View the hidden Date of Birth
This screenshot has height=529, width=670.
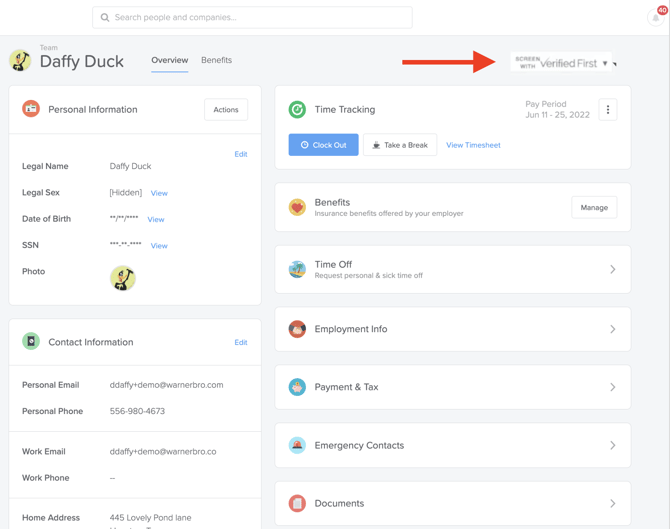(x=156, y=220)
